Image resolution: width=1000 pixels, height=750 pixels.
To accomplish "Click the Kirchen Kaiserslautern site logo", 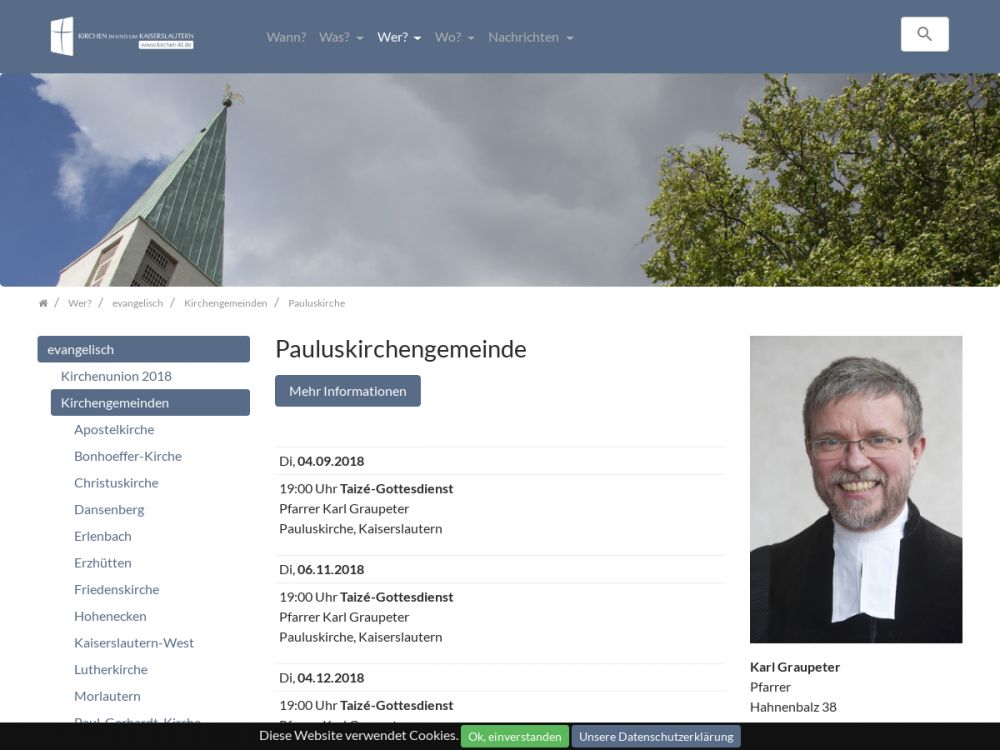I will 122,37.
